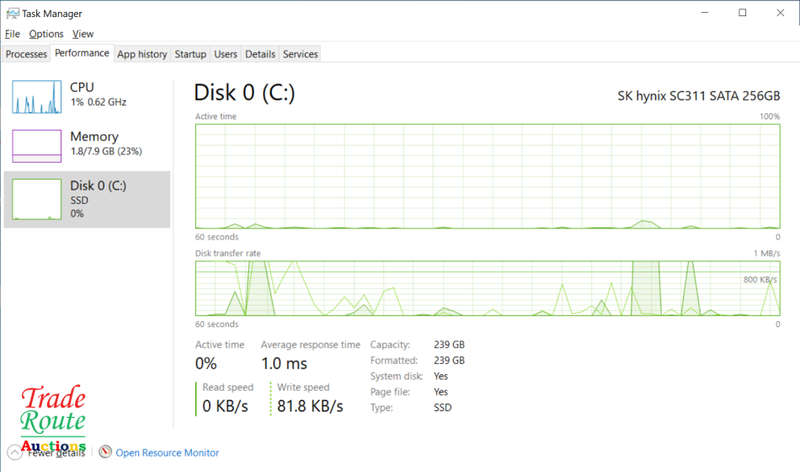
Task: Open the Services tab
Action: point(300,54)
